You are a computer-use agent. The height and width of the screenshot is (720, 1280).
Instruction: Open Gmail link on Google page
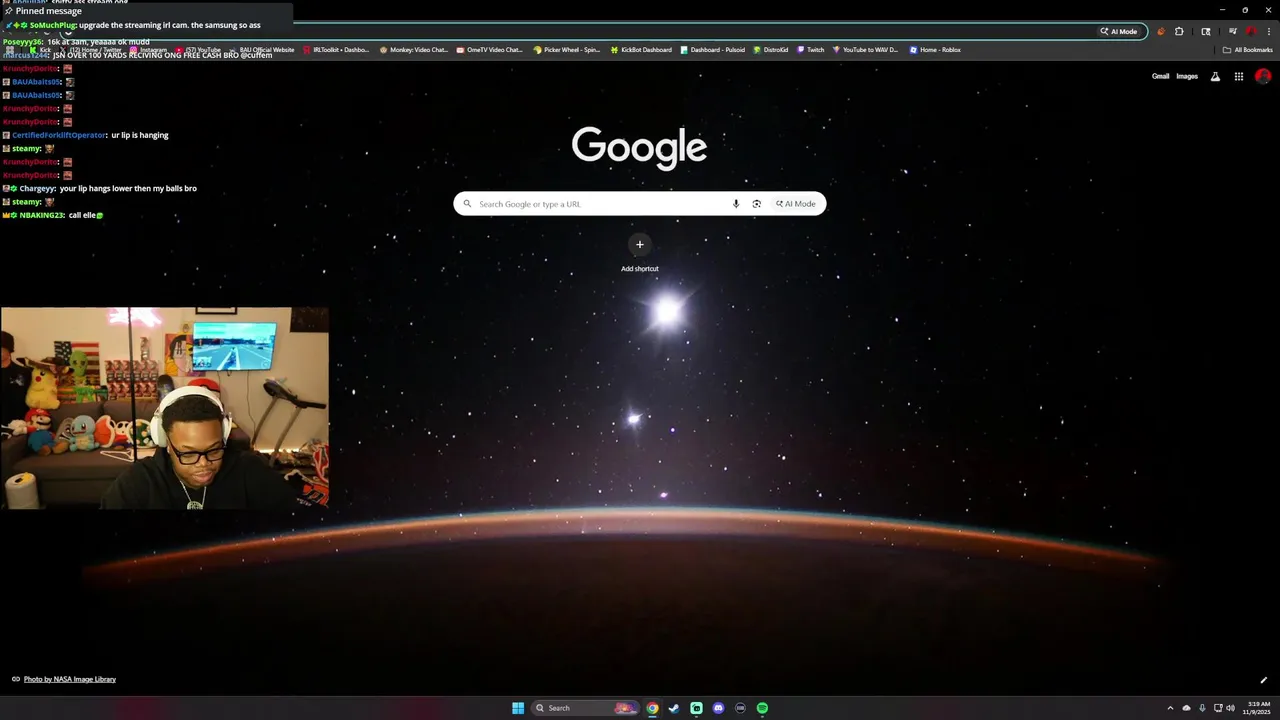[x=1160, y=76]
